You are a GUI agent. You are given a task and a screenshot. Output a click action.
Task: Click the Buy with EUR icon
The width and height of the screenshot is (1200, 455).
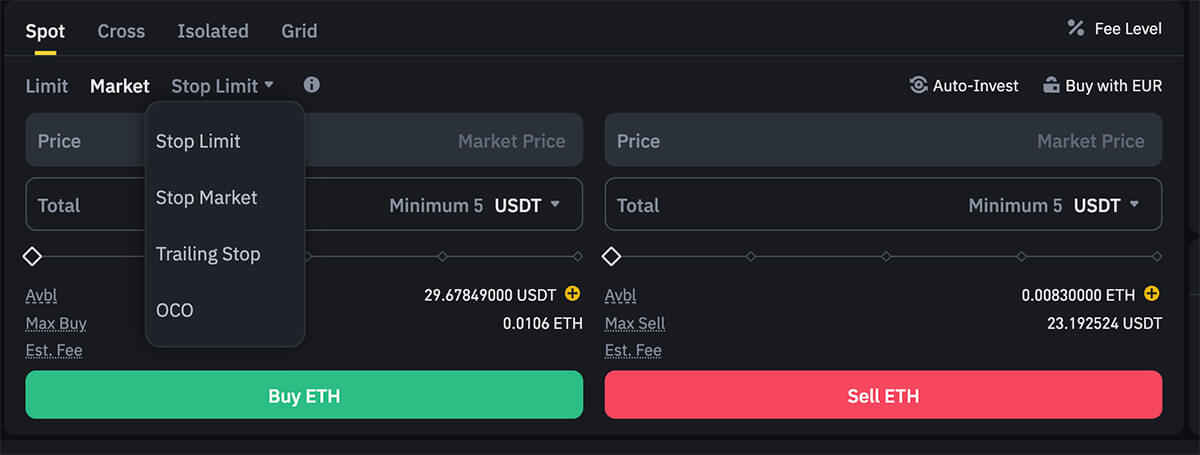click(x=1051, y=85)
